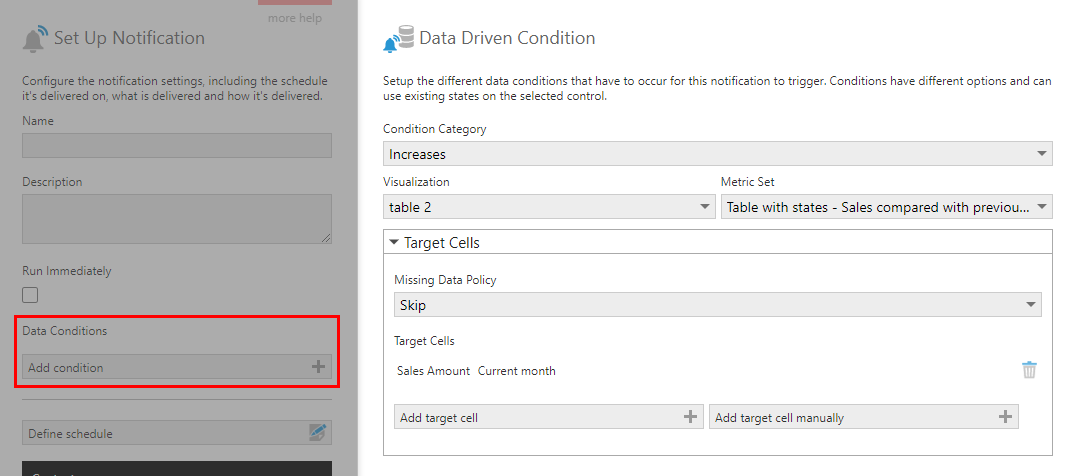Click the Missing Data Policy label
Screen dimensions: 1077x476
point(445,280)
